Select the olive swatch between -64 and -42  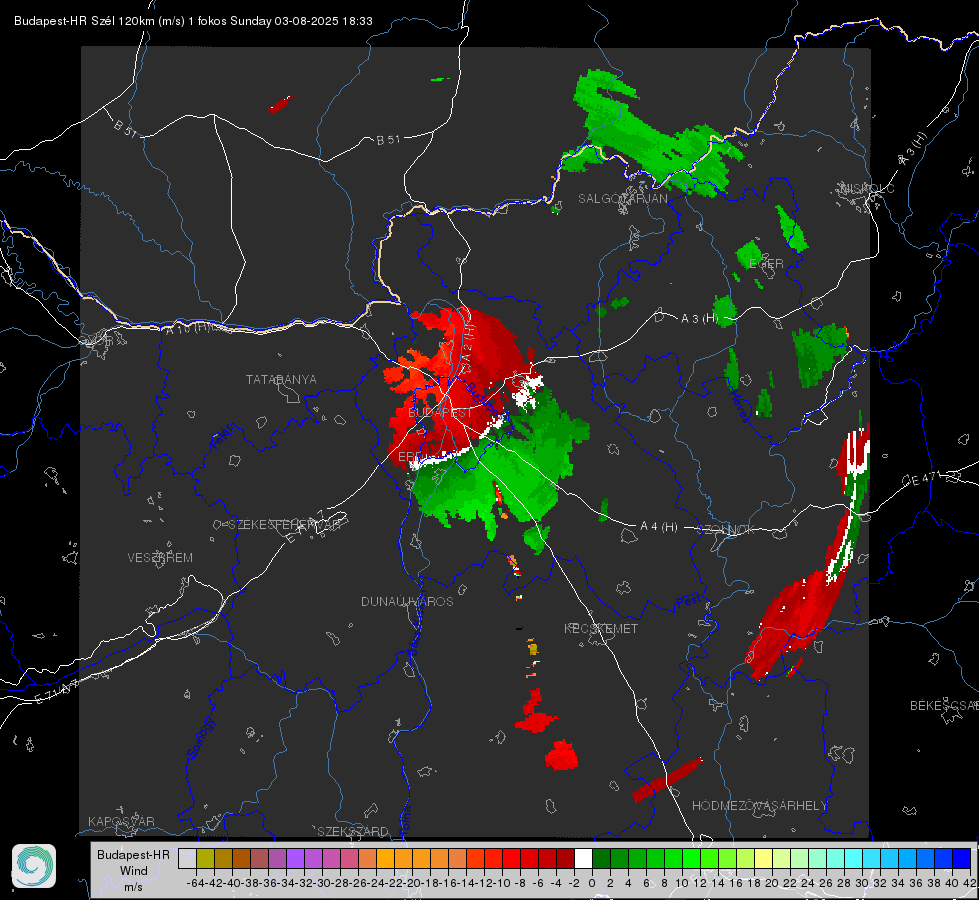click(x=205, y=859)
